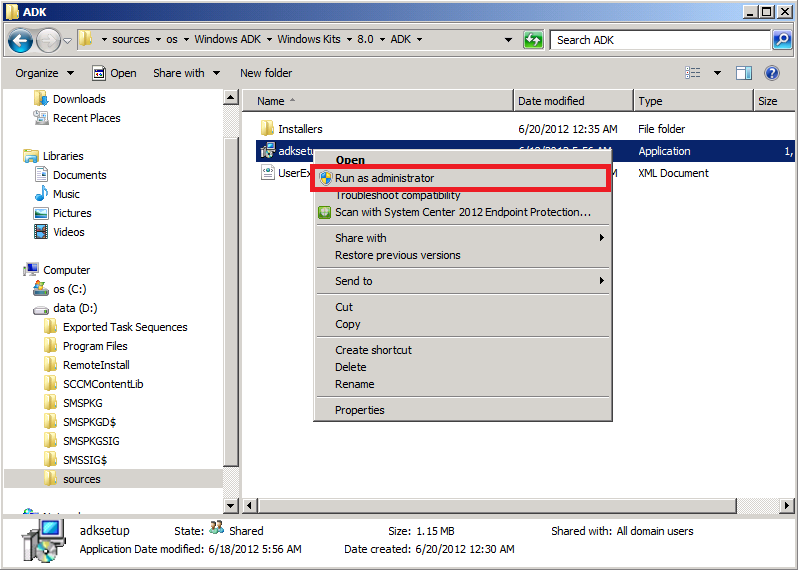Click the Change your view icon
This screenshot has width=798, height=570.
(x=693, y=73)
